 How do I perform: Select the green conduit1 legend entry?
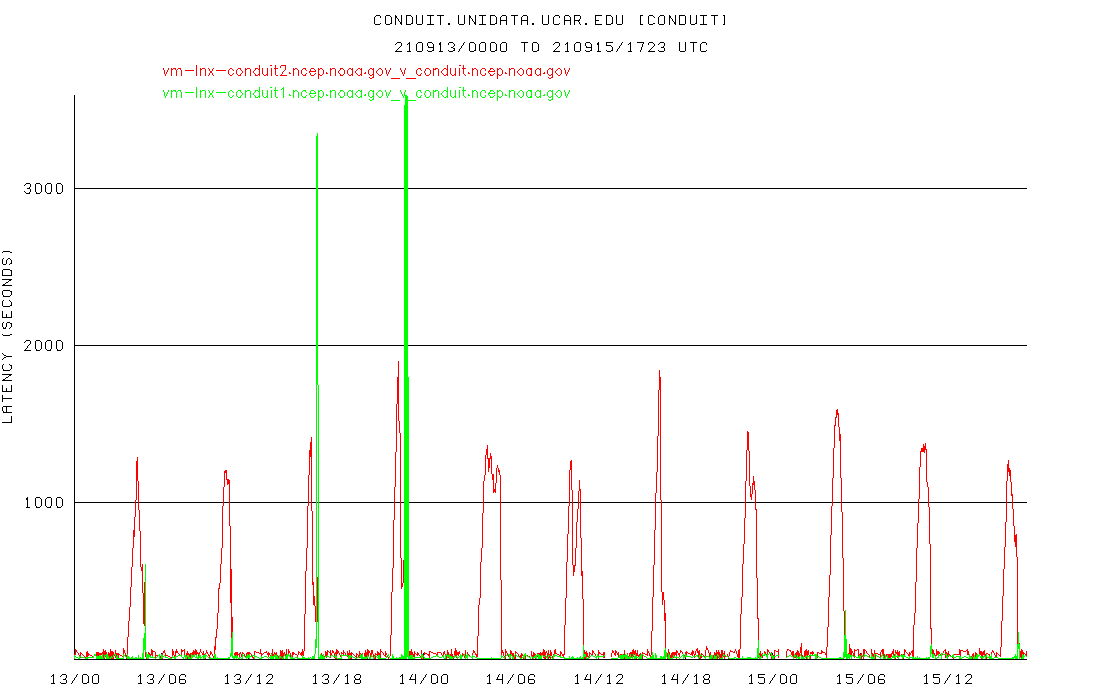[366, 93]
